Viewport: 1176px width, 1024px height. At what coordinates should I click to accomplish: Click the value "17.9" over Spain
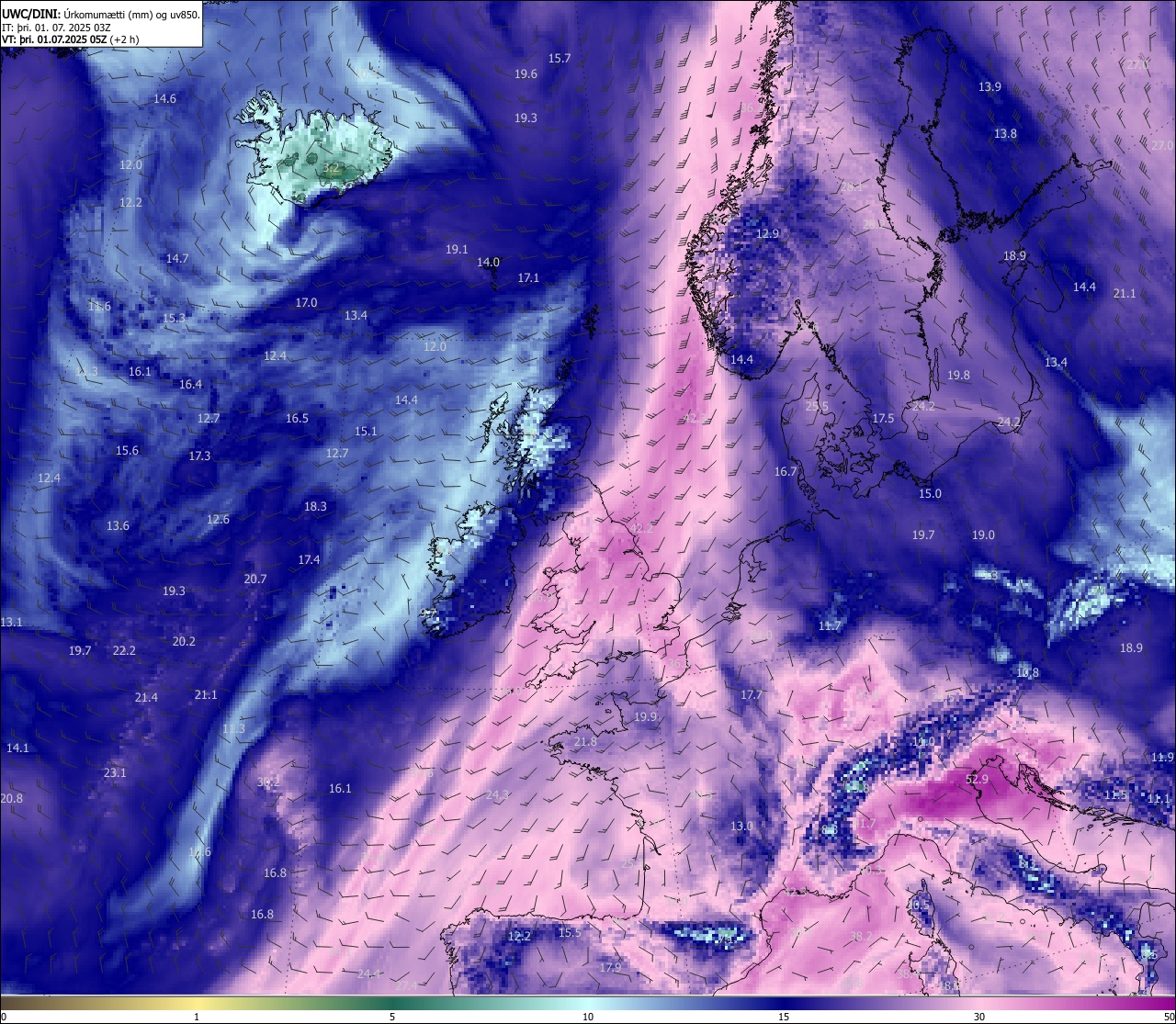coord(610,967)
